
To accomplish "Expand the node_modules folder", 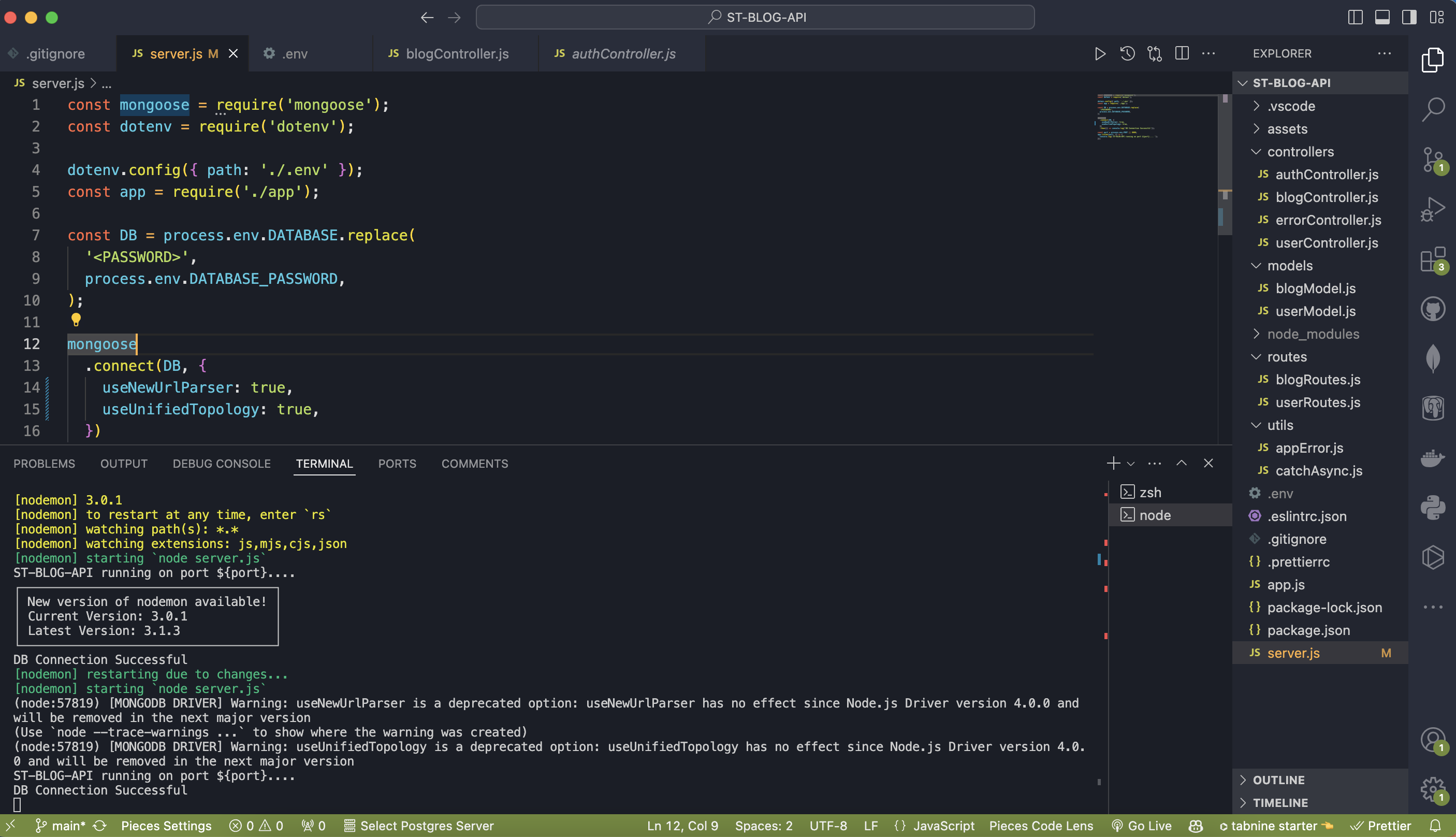I will (x=1313, y=334).
